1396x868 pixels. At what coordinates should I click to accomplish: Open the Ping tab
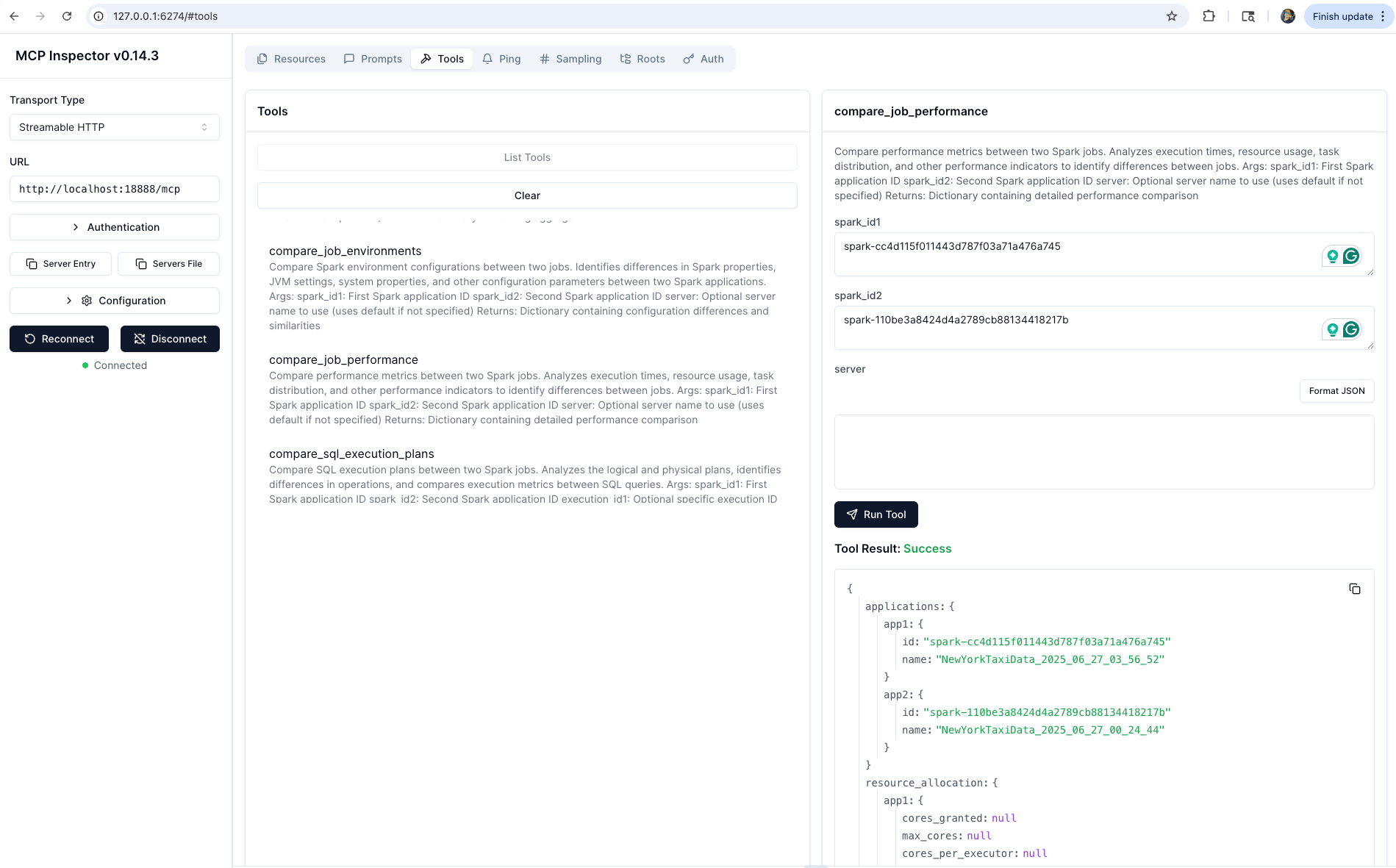501,59
